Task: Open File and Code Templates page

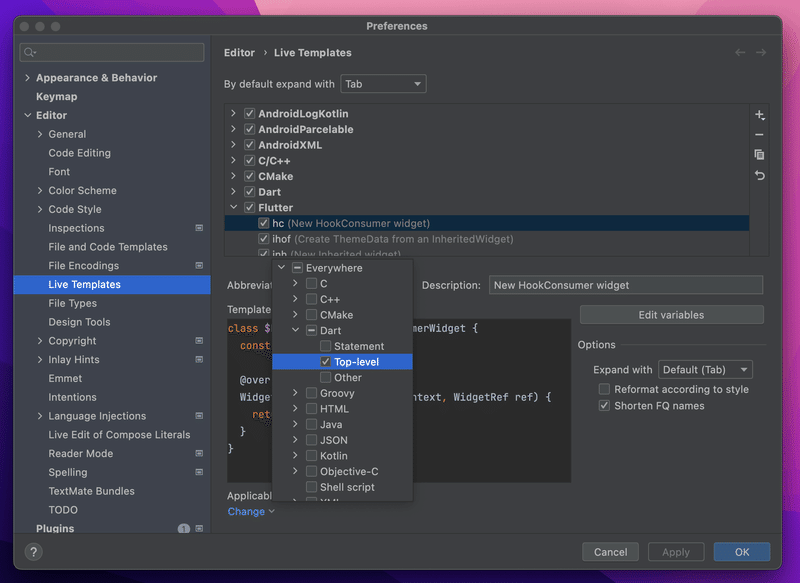Action: pos(108,247)
